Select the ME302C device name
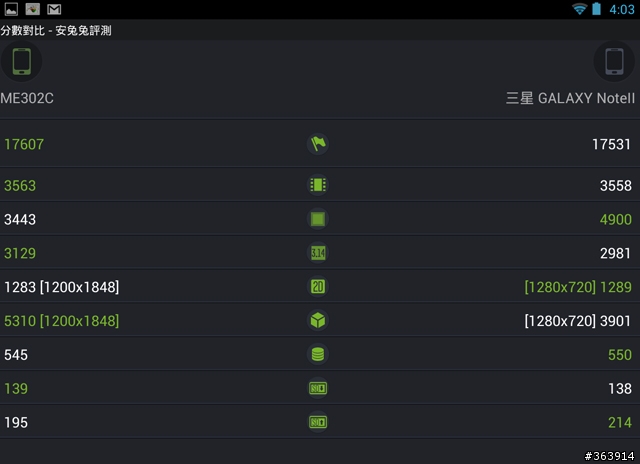640x464 pixels. tap(27, 98)
